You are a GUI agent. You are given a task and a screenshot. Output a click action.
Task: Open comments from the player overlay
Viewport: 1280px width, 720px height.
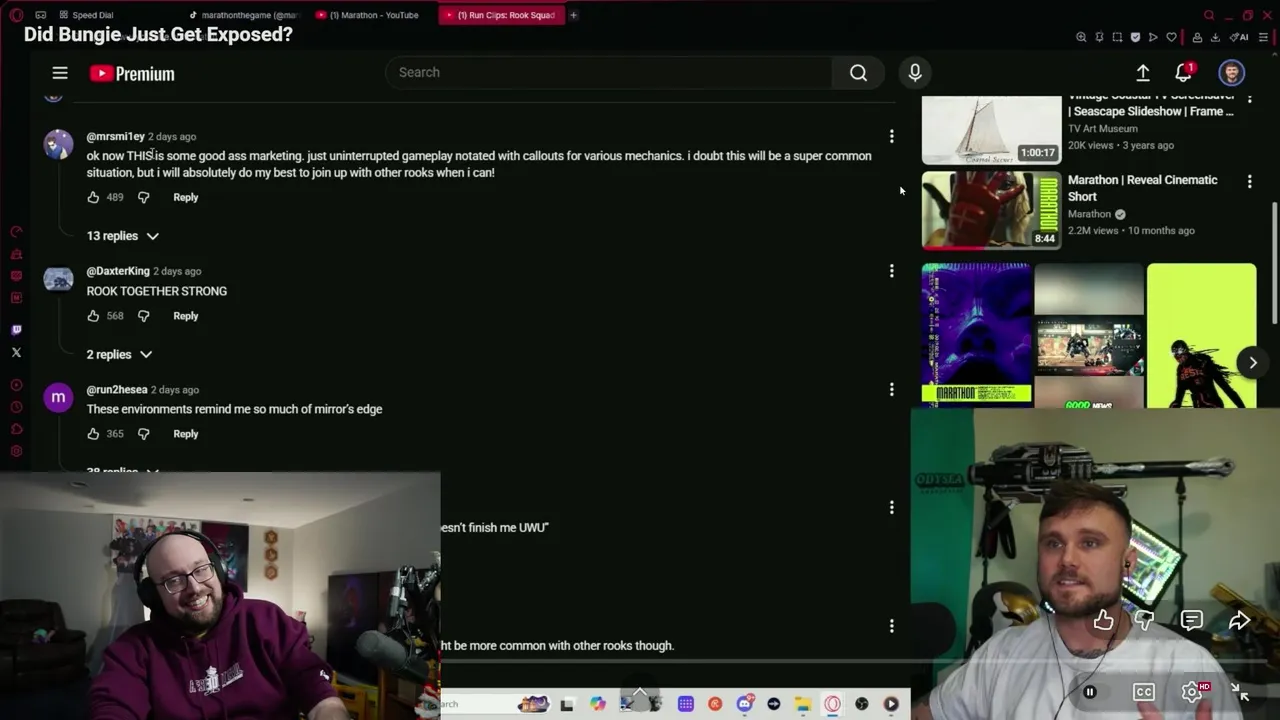pos(1191,621)
